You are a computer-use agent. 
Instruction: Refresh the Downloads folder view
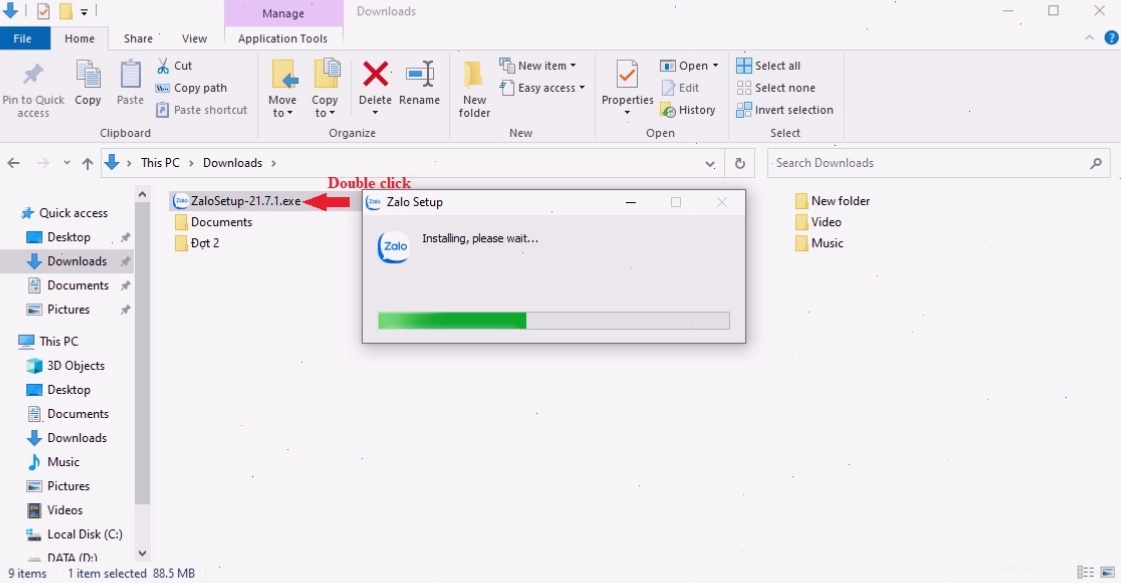740,164
